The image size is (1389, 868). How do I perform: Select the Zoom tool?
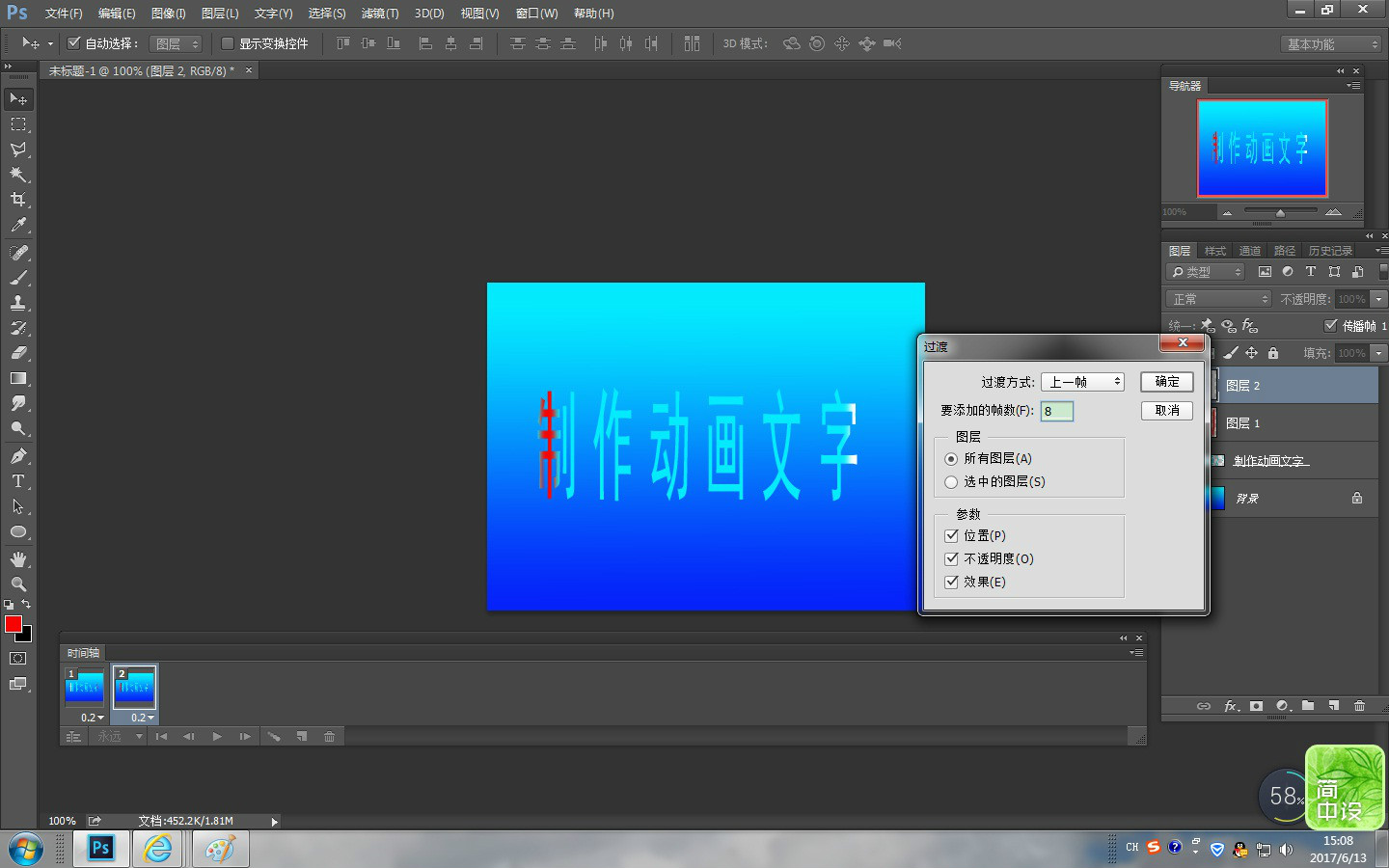(x=18, y=584)
